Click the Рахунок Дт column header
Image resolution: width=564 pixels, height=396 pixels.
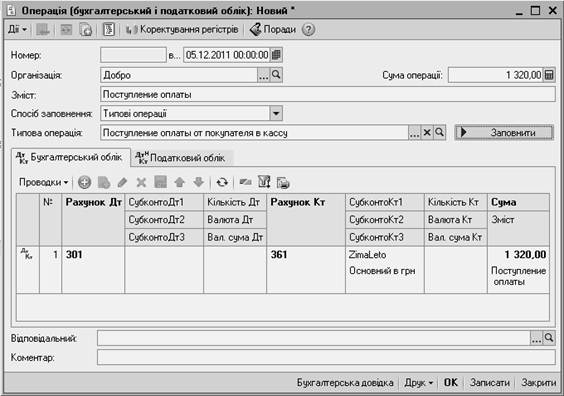pyautogui.click(x=93, y=220)
